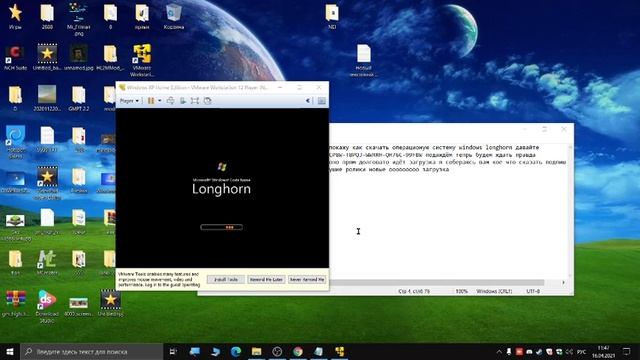This screenshot has width=640, height=360.
Task: Open the NCH Suite shortcut
Action: [x=15, y=58]
